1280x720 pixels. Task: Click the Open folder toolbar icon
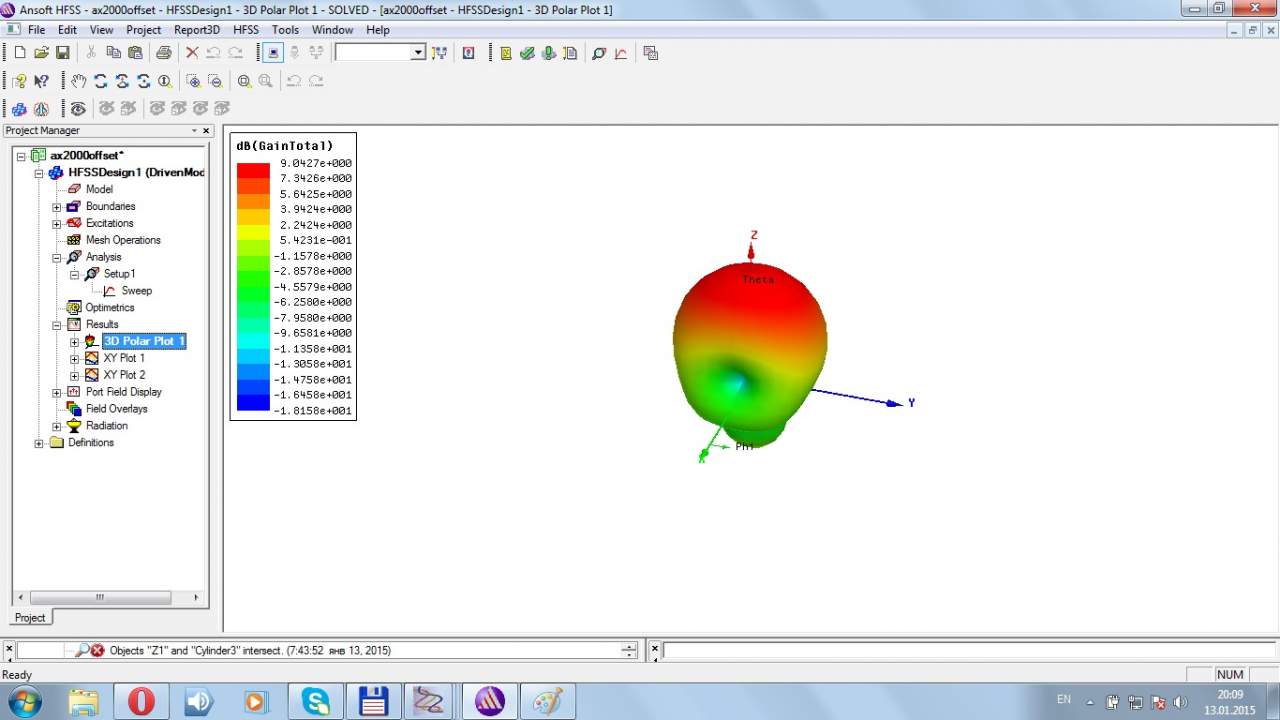coord(41,53)
